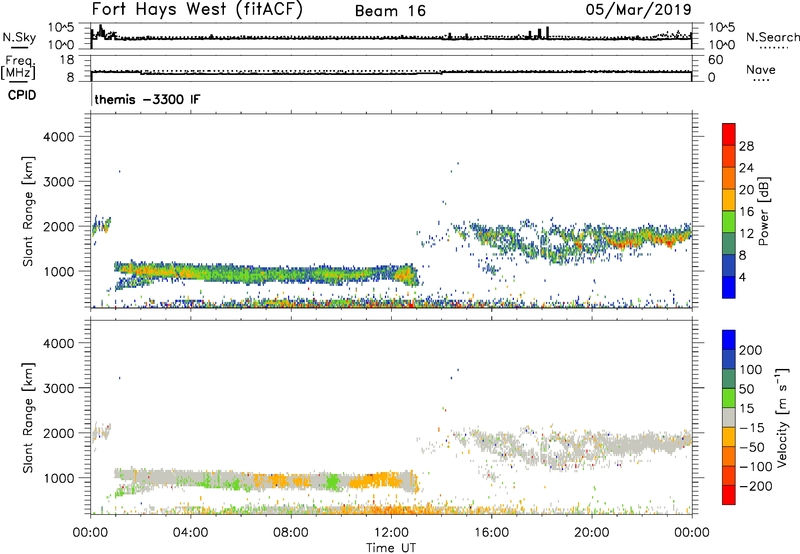This screenshot has height=554, width=800.
Task: Click the 'Power [dB]' color bar label
Action: (763, 211)
